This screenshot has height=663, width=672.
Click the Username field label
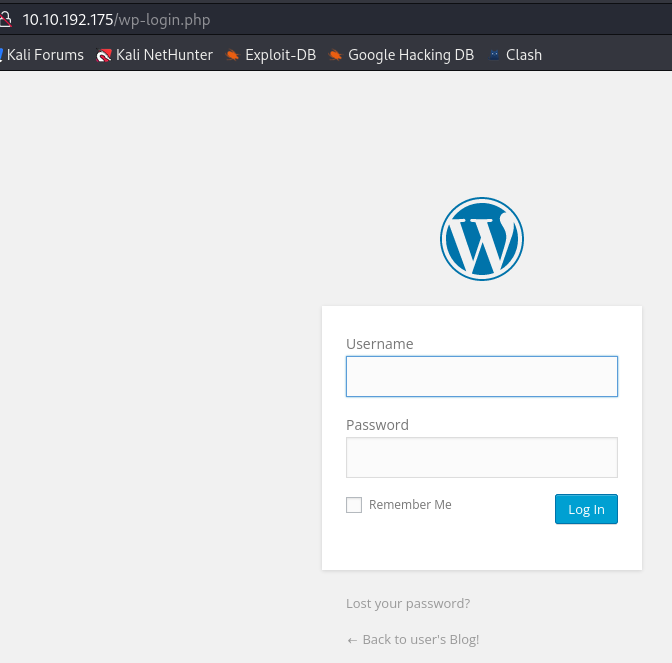point(379,344)
